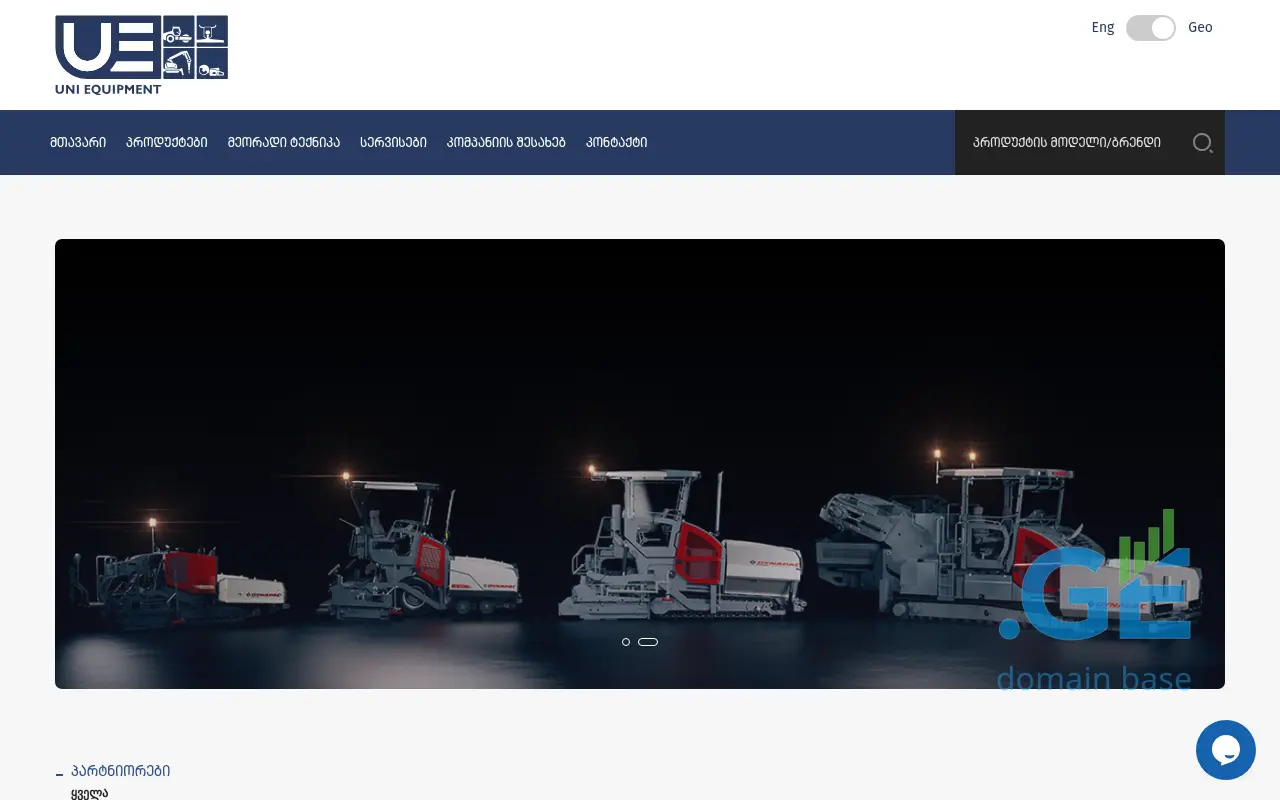
Task: Click the .GE domain base badge
Action: pyautogui.click(x=1096, y=610)
